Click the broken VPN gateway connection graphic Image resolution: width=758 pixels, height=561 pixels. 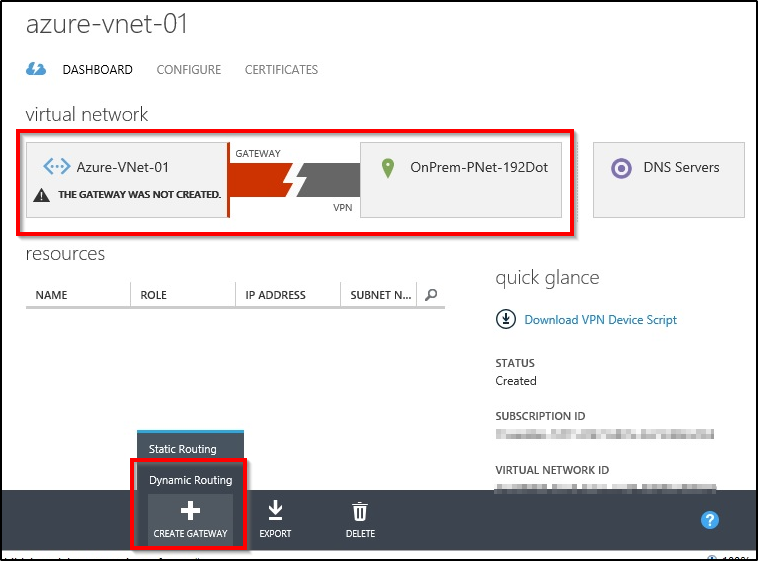(294, 180)
